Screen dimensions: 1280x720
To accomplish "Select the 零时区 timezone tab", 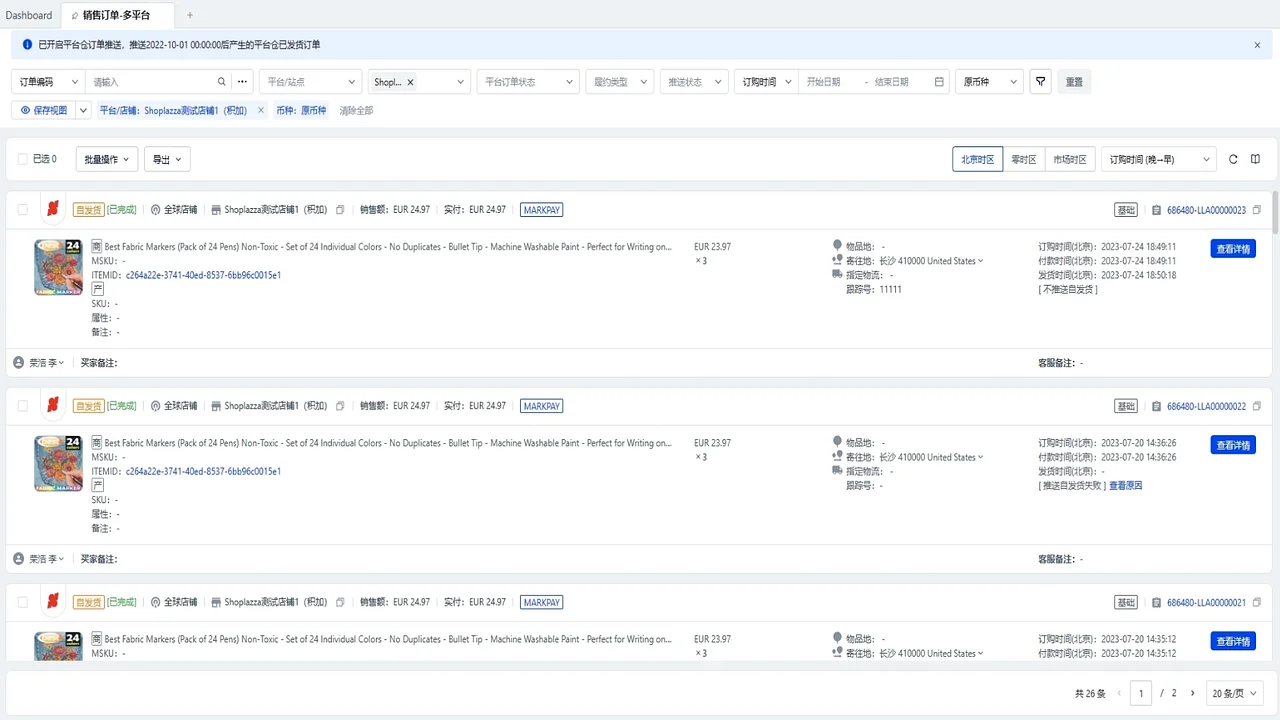I will (x=1023, y=158).
